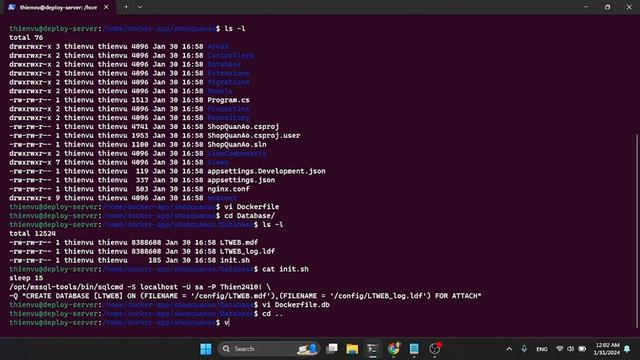Open Task View on the taskbar
The image size is (640, 360).
point(332,349)
